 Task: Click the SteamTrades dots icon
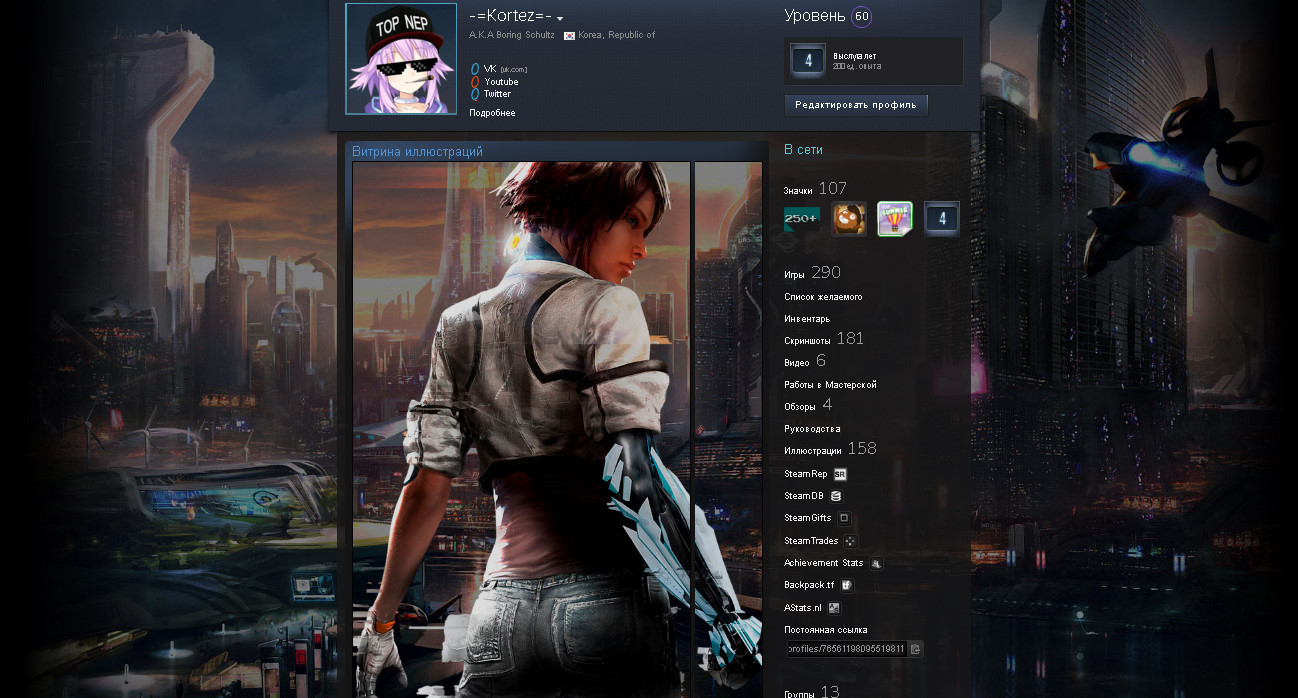coord(850,541)
